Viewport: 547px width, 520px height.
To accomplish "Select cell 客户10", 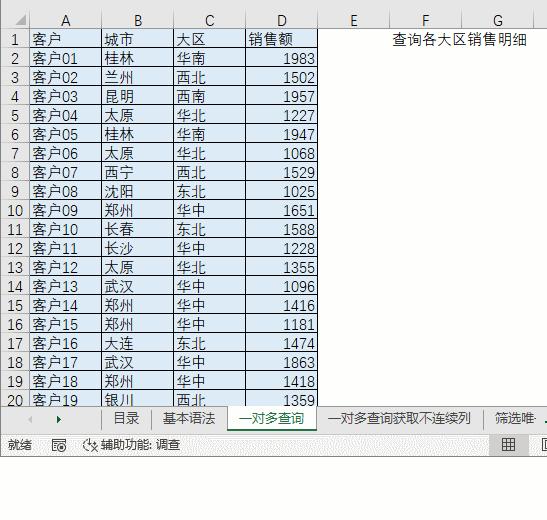I will [66, 229].
